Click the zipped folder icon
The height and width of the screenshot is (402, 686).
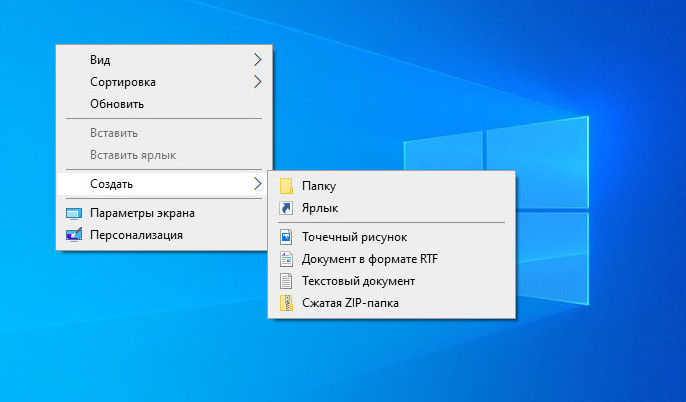[x=286, y=303]
